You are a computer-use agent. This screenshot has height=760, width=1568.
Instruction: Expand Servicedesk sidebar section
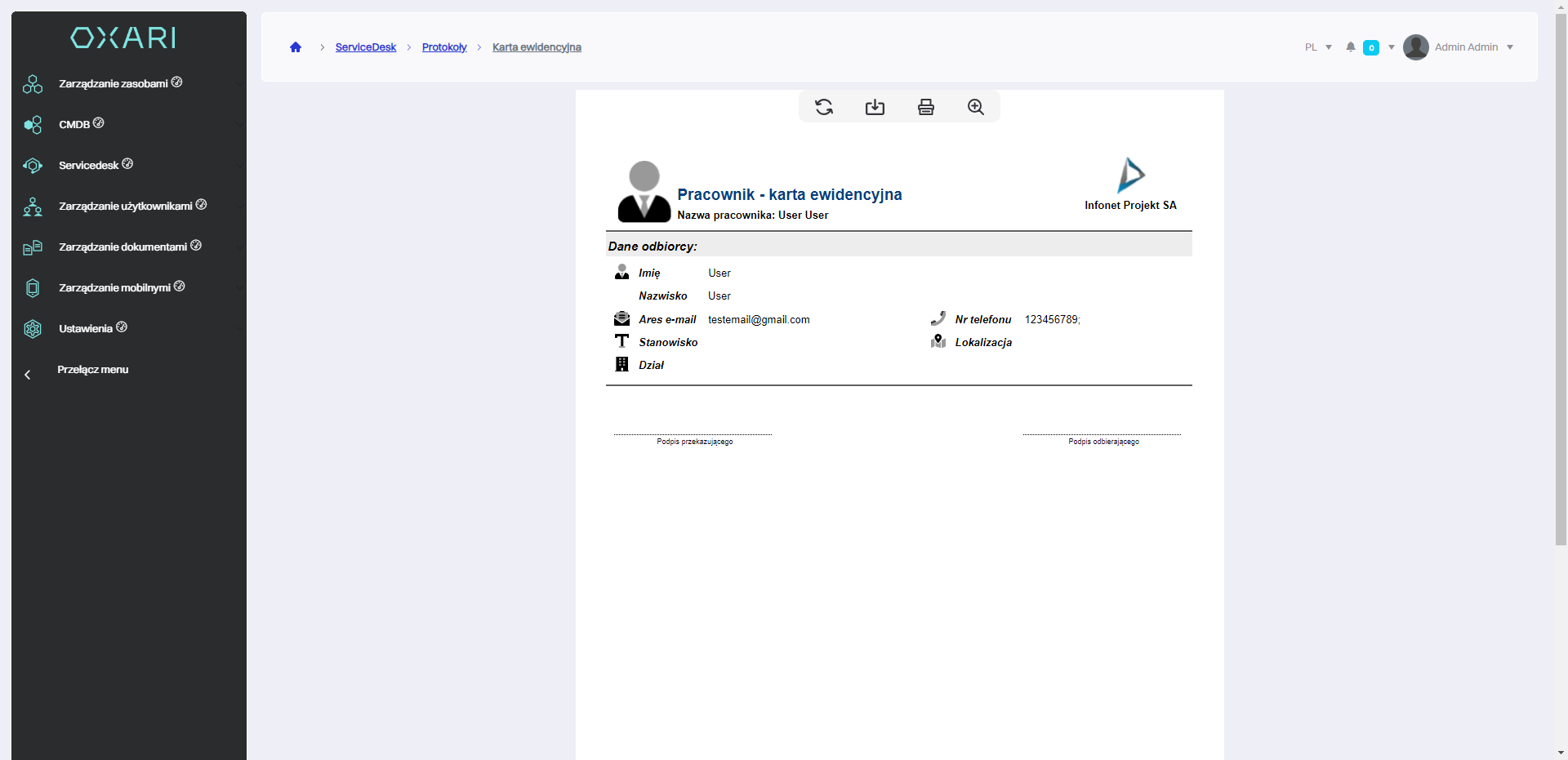[x=89, y=166]
